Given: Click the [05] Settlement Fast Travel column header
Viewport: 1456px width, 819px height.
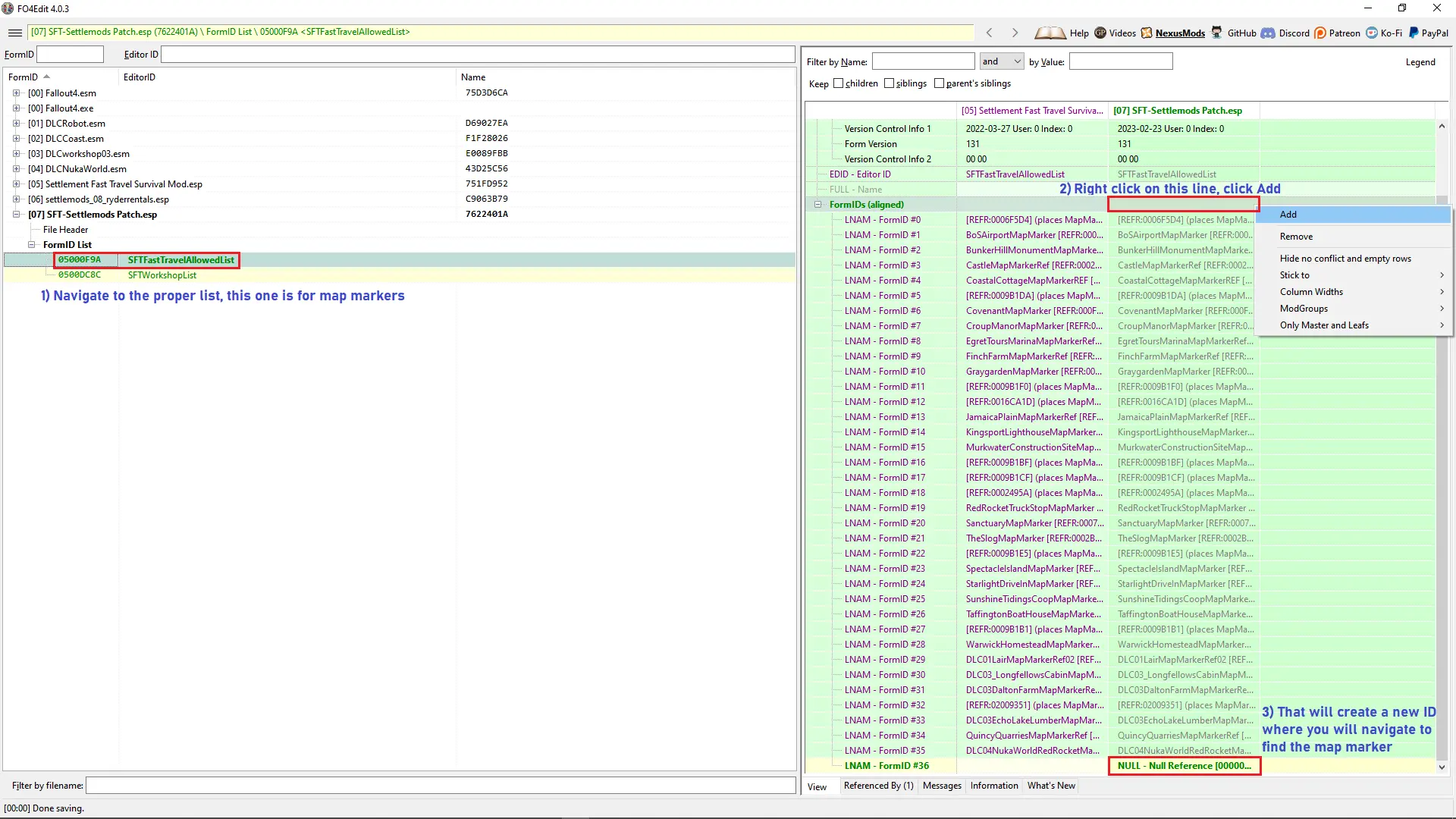Looking at the screenshot, I should coord(1032,111).
